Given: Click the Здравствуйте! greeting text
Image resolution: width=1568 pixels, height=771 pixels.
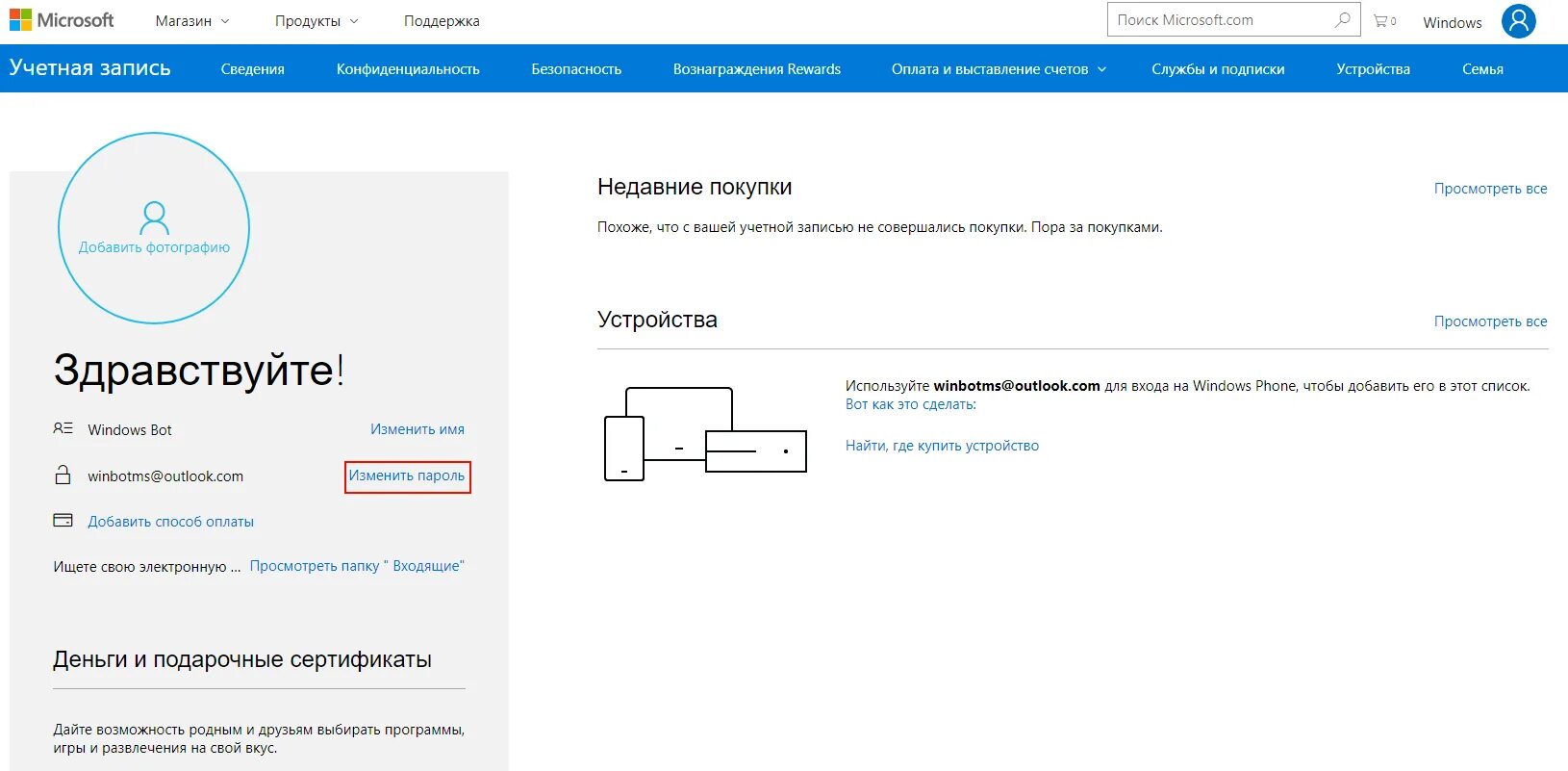Looking at the screenshot, I should pyautogui.click(x=199, y=370).
